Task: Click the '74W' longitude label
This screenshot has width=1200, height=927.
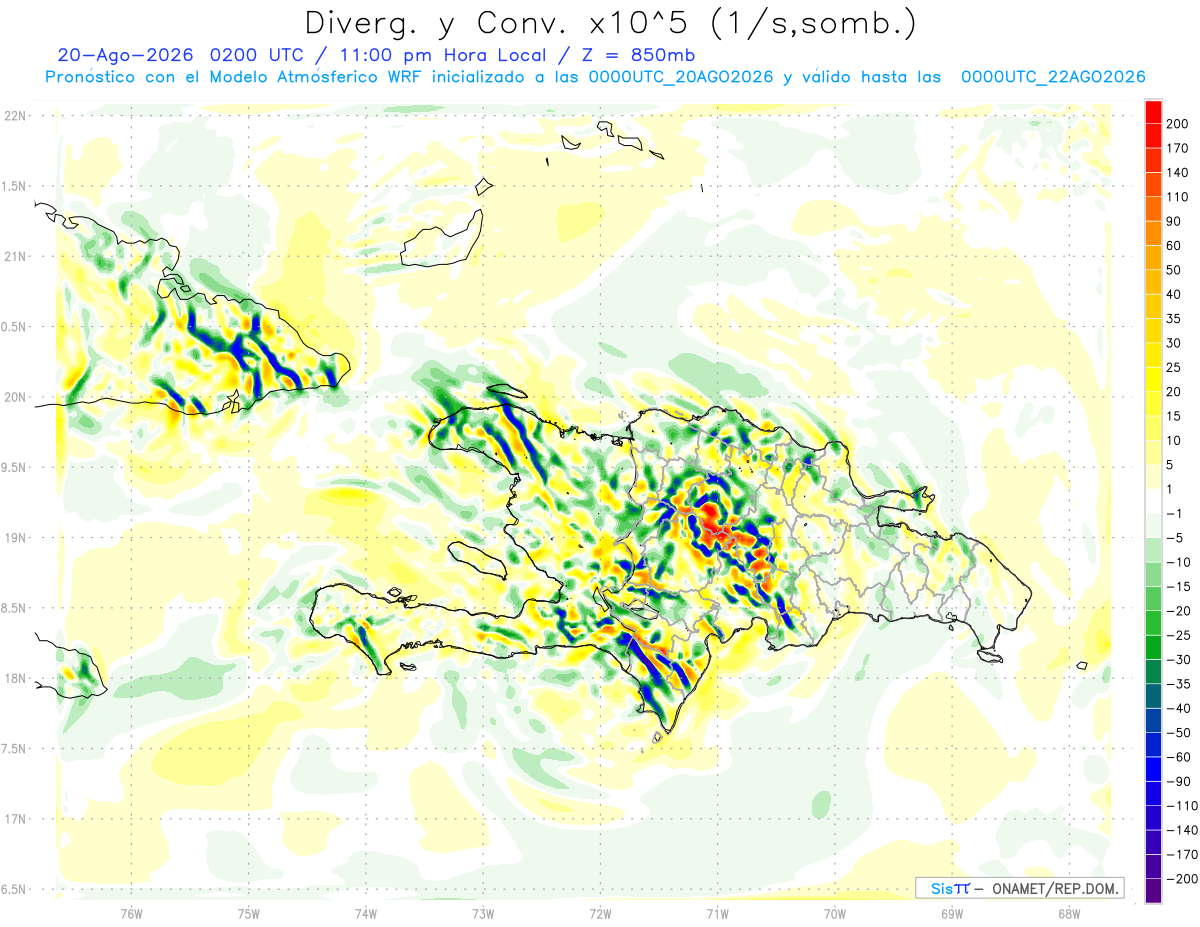Action: [366, 913]
